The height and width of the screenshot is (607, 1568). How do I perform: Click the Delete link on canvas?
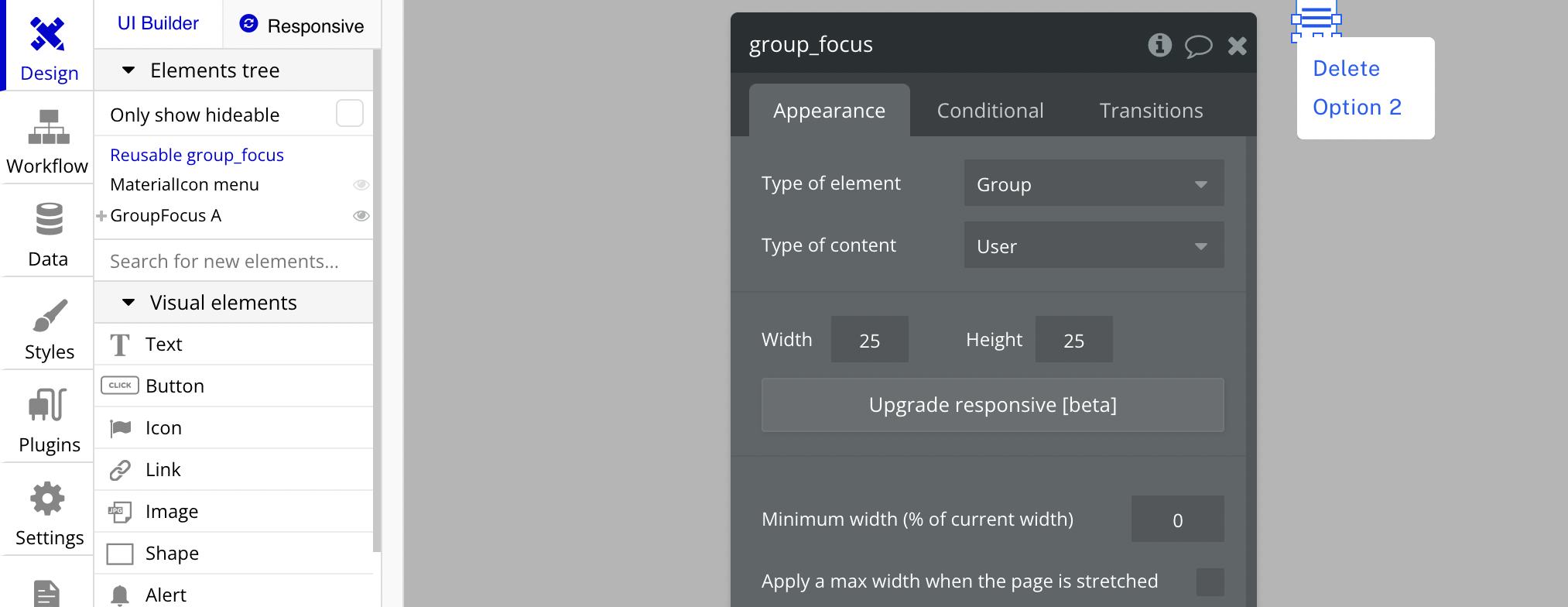[x=1346, y=68]
